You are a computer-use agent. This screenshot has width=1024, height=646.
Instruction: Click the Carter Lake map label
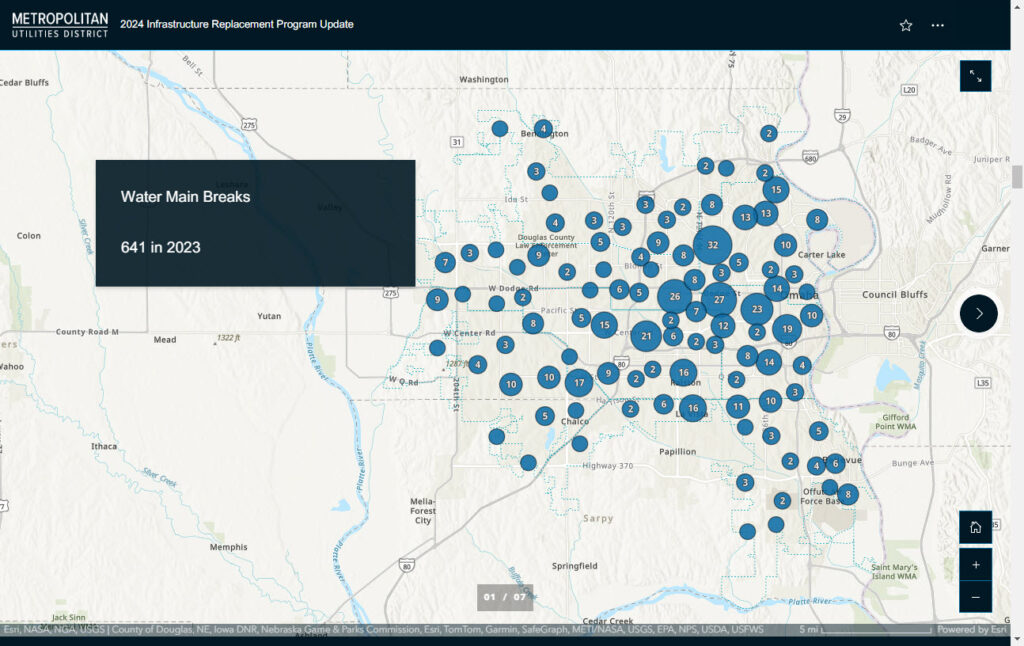tap(821, 255)
